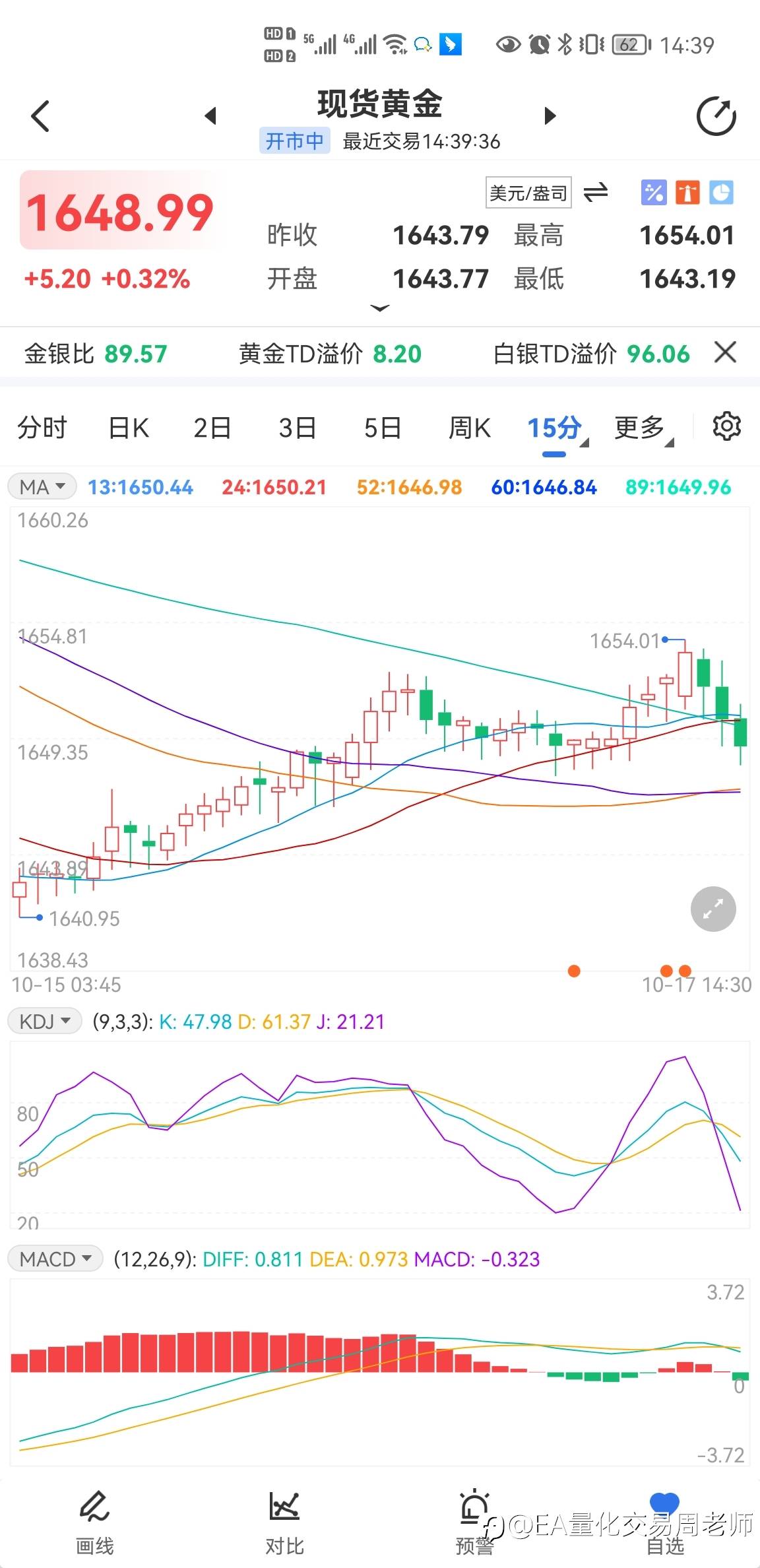
Task: Go back using the left chevron arrow
Action: [x=40, y=116]
